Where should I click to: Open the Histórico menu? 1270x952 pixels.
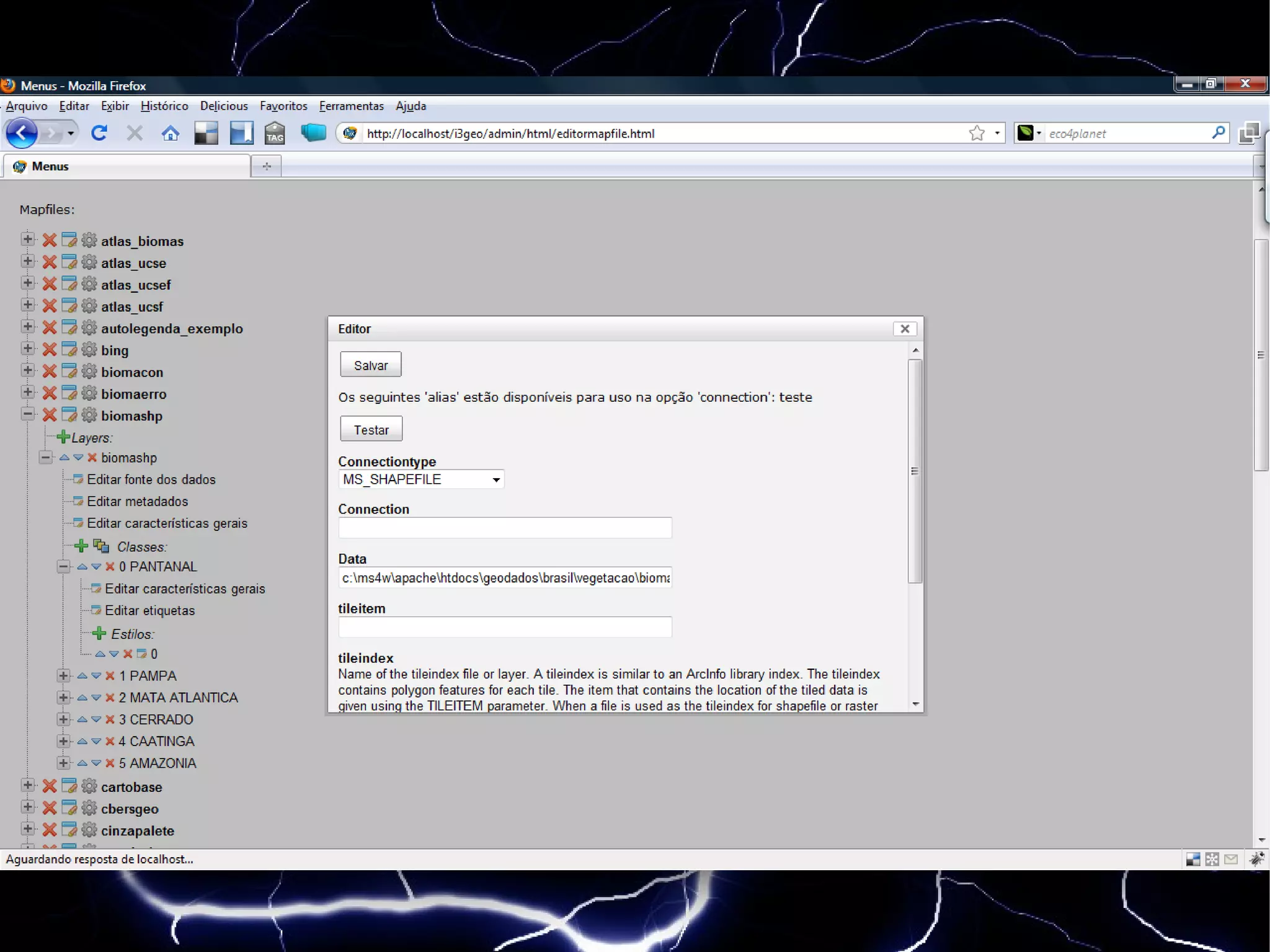click(x=164, y=106)
